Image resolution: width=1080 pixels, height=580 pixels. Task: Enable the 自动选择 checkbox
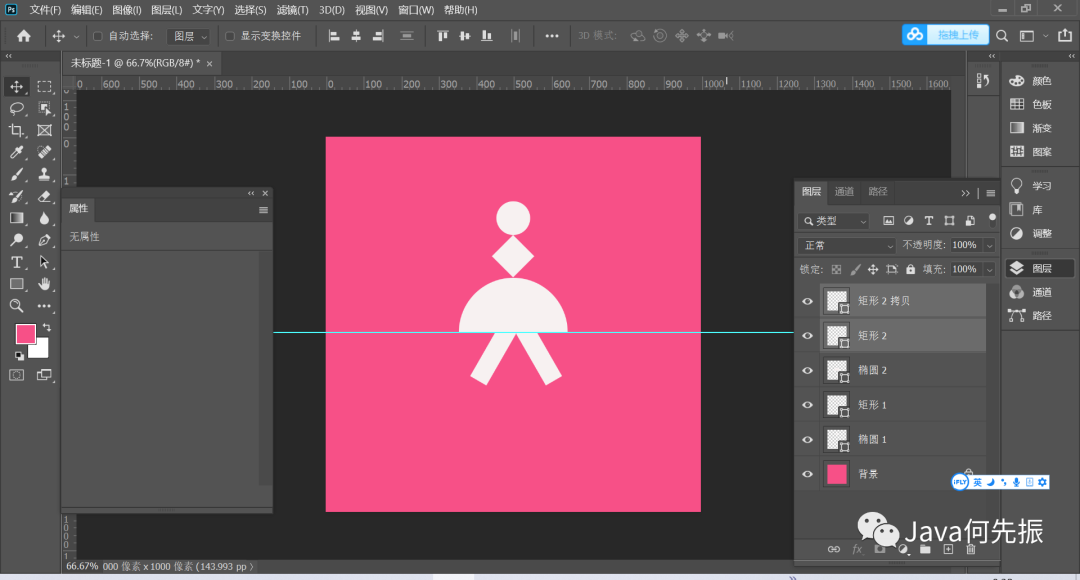click(x=98, y=36)
